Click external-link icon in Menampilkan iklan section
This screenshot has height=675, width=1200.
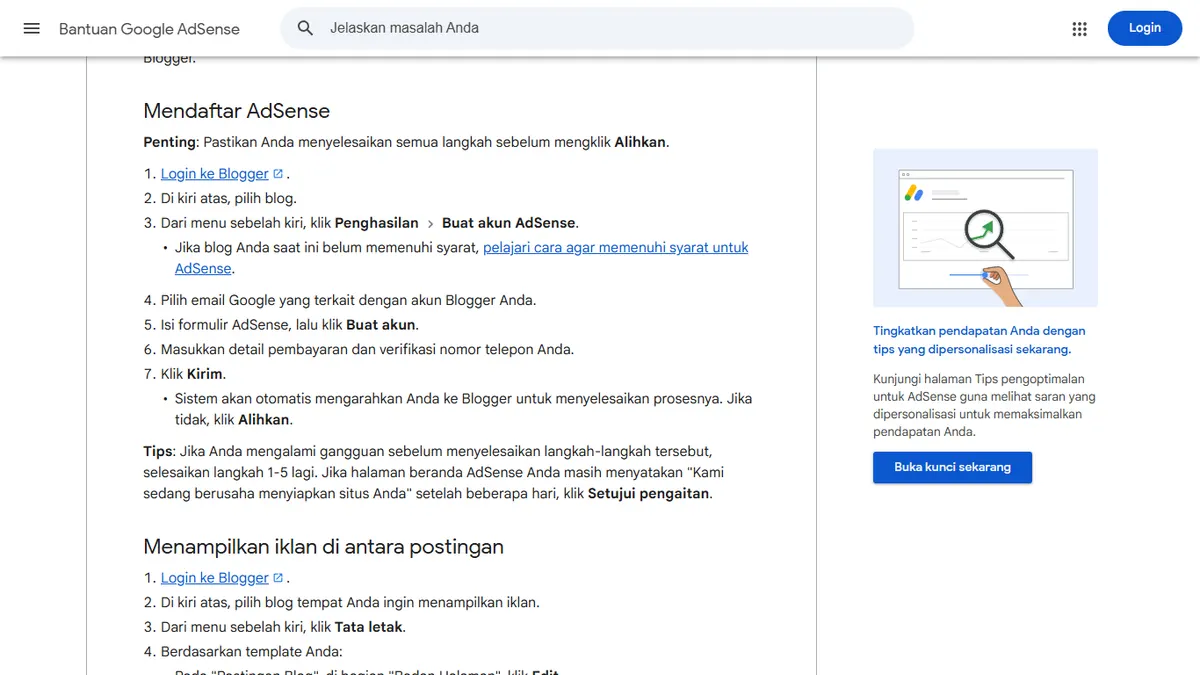[278, 577]
